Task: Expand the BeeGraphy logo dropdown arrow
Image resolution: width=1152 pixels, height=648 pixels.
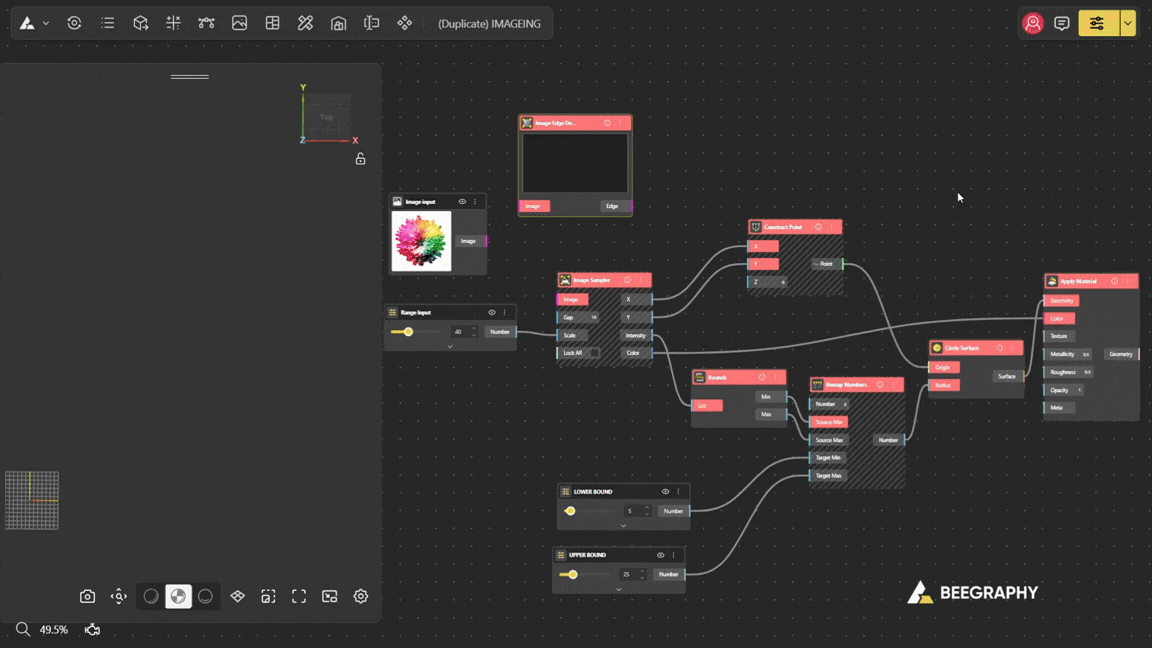Action: pyautogui.click(x=46, y=24)
